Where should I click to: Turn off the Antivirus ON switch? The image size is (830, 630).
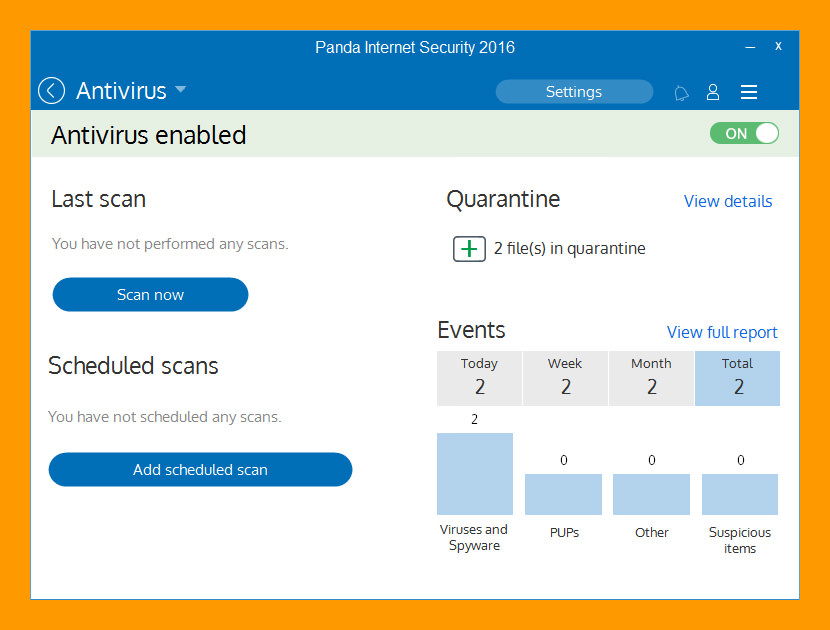(x=744, y=133)
